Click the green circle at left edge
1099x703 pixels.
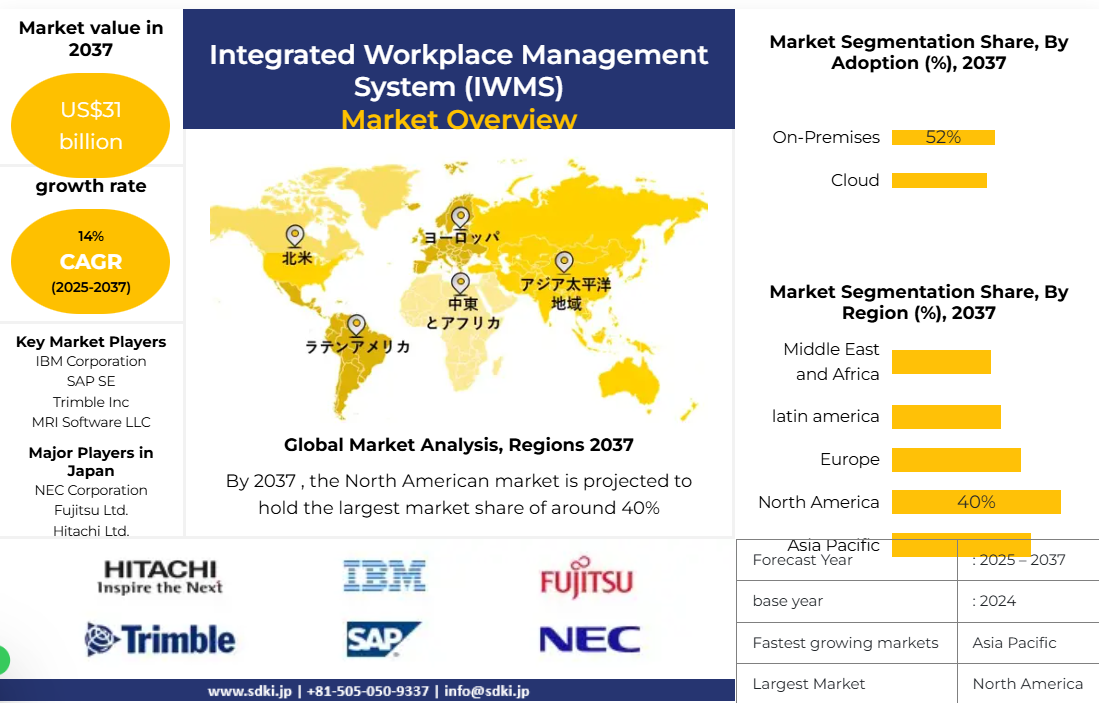(x=3, y=660)
